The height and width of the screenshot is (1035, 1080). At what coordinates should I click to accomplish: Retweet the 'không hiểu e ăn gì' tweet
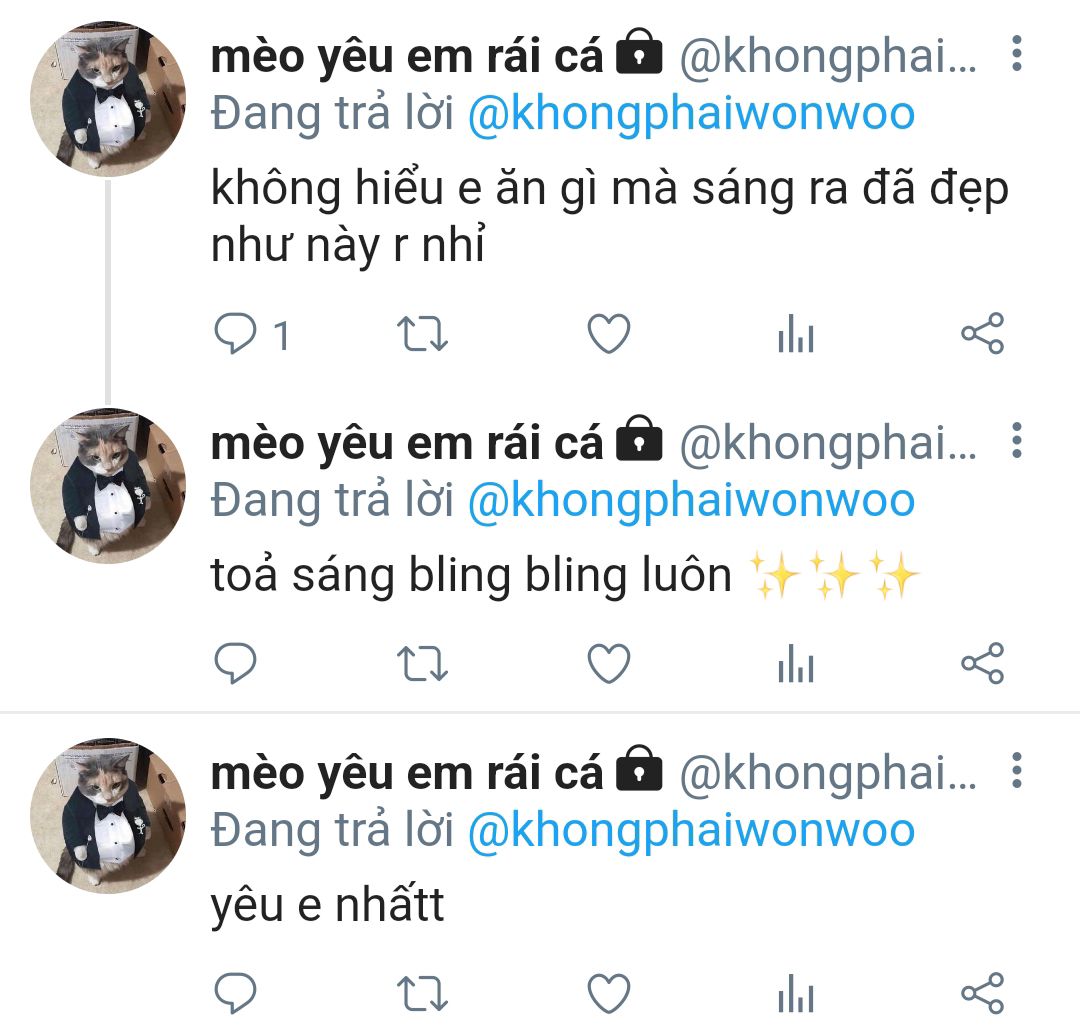[x=422, y=334]
